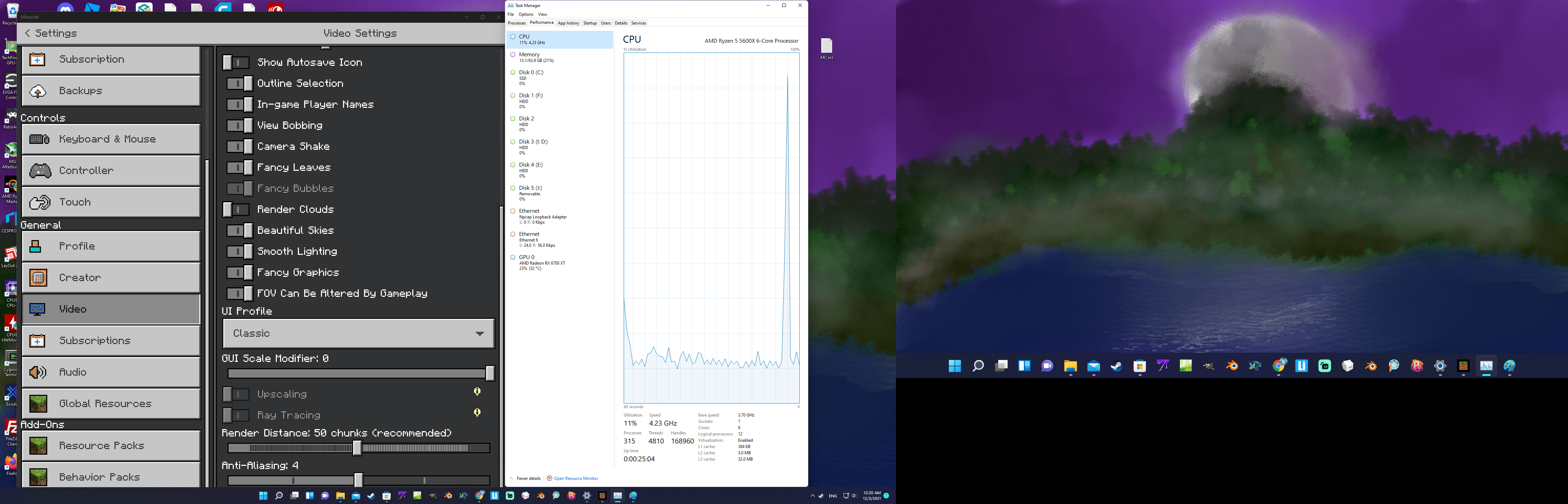
Task: Click the Ray Tracing info icon
Action: point(477,413)
